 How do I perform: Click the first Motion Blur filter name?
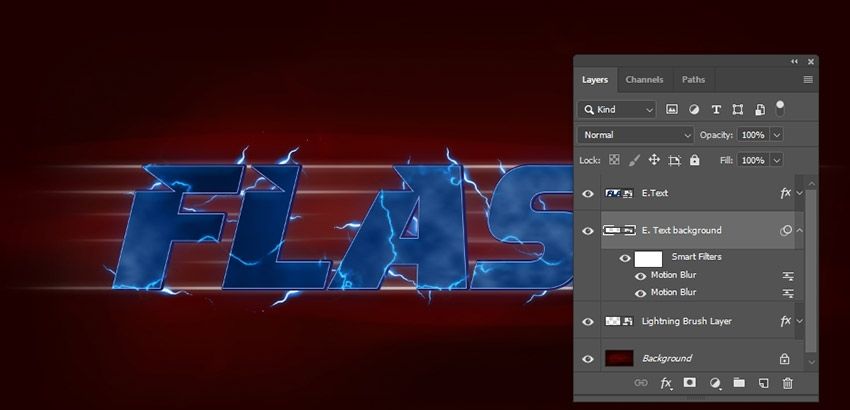(673, 275)
